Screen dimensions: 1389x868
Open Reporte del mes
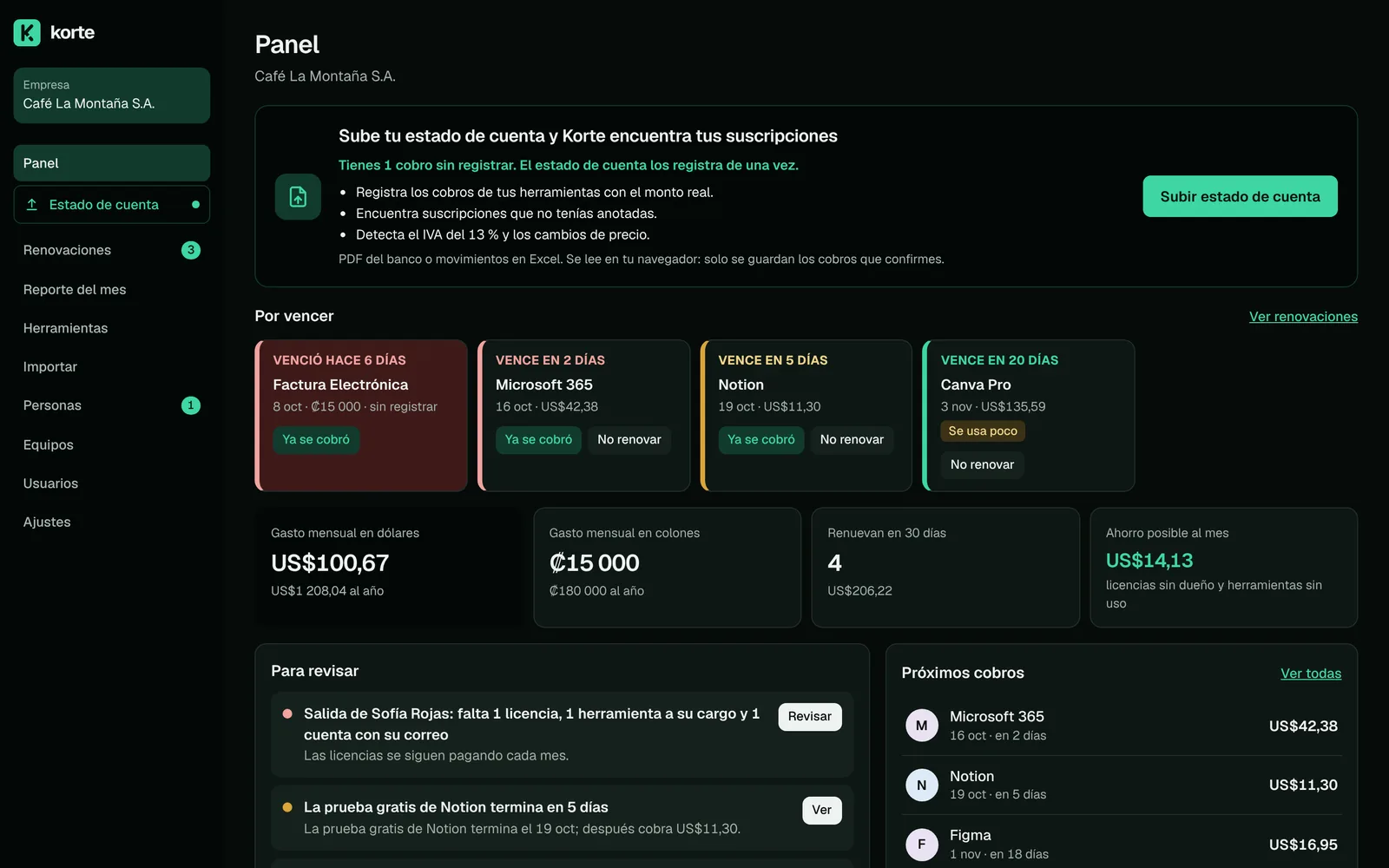tap(112, 289)
